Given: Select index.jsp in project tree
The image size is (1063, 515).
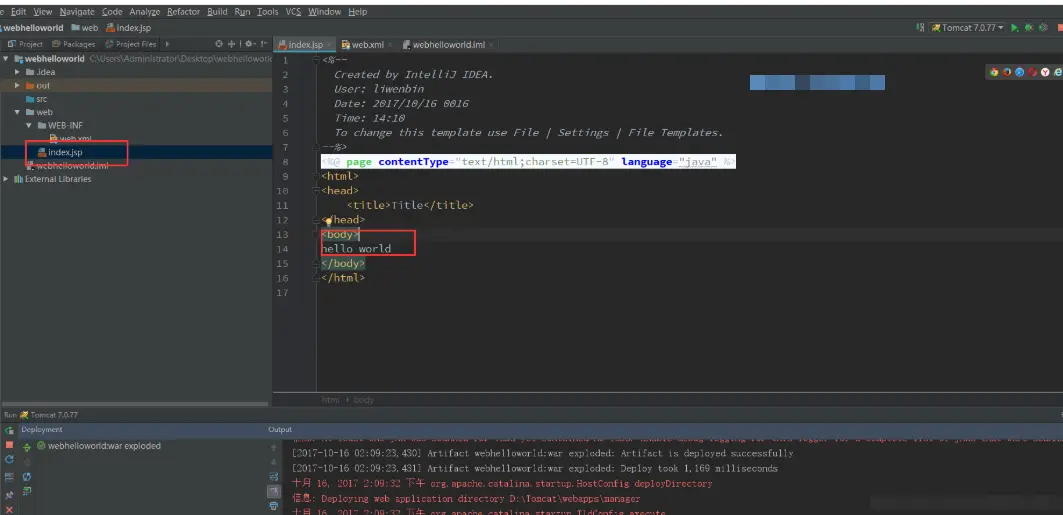Looking at the screenshot, I should (x=136, y=152).
